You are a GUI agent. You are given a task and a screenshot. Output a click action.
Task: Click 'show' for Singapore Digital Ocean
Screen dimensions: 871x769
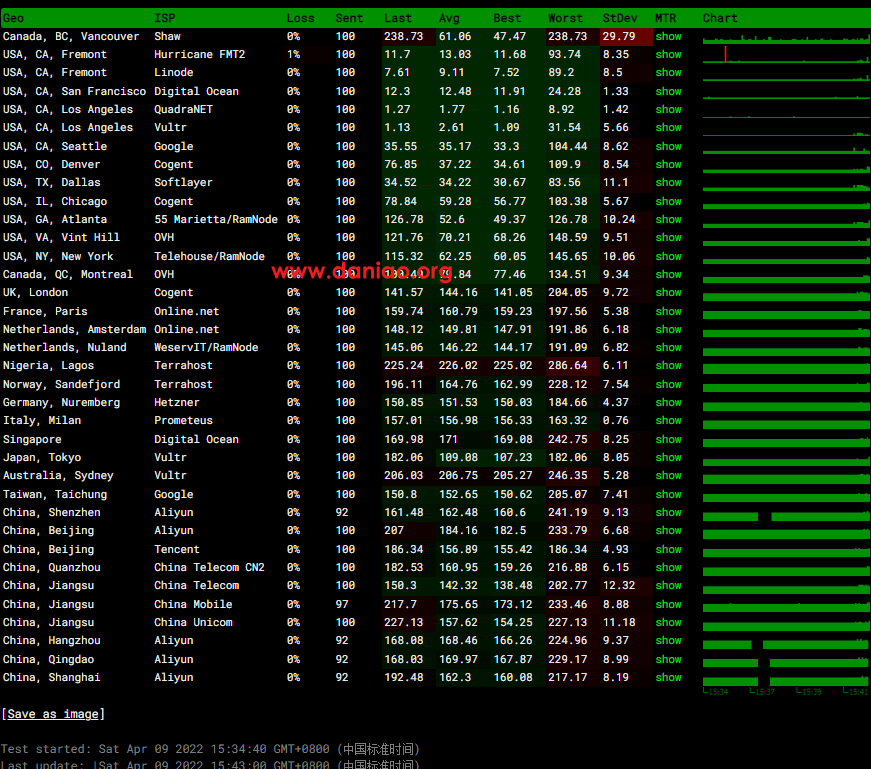(x=668, y=440)
